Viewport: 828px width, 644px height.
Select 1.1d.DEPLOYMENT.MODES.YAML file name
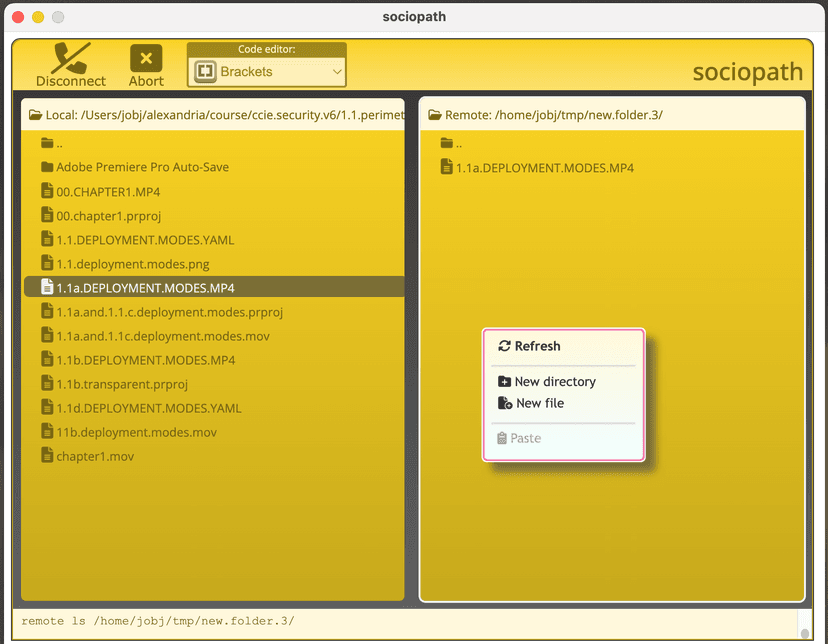tap(149, 409)
